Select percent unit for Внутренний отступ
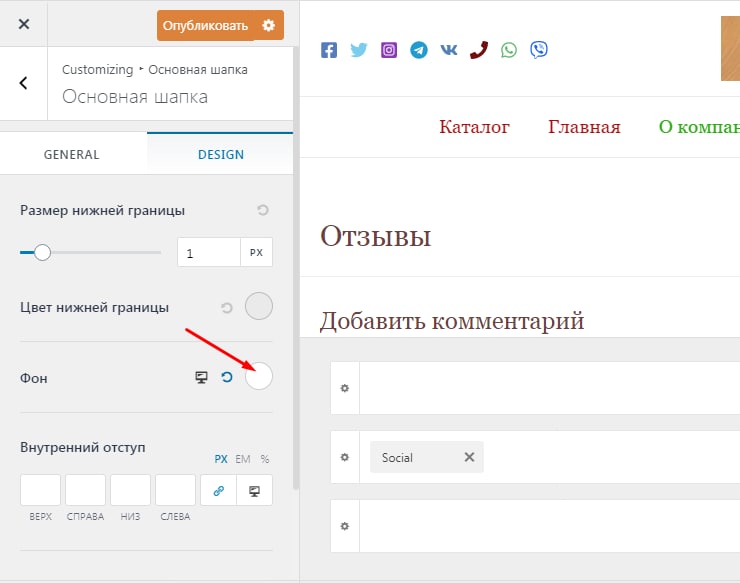Screen dimensions: 740x583 point(265,459)
